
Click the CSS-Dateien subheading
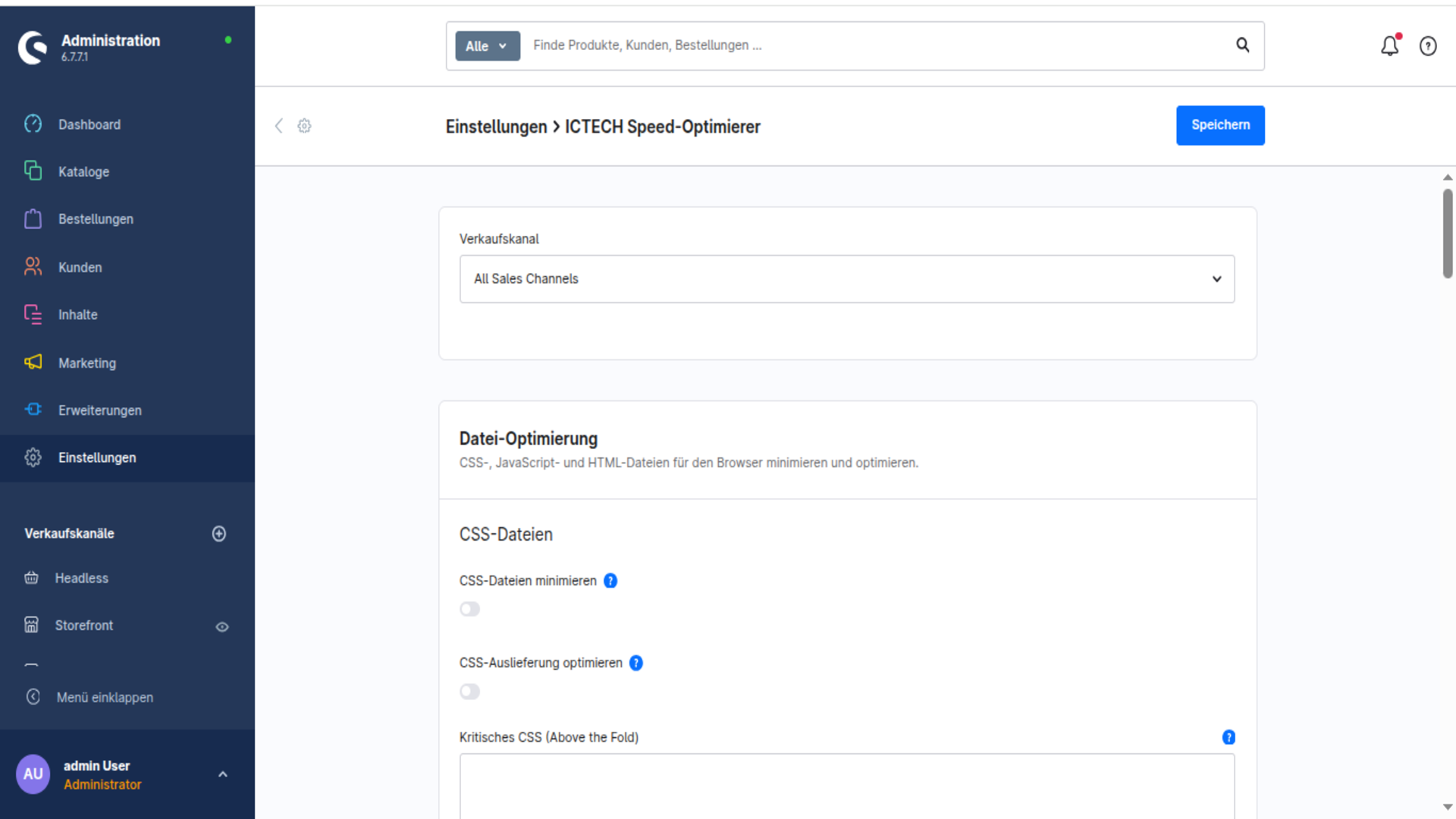coord(506,535)
